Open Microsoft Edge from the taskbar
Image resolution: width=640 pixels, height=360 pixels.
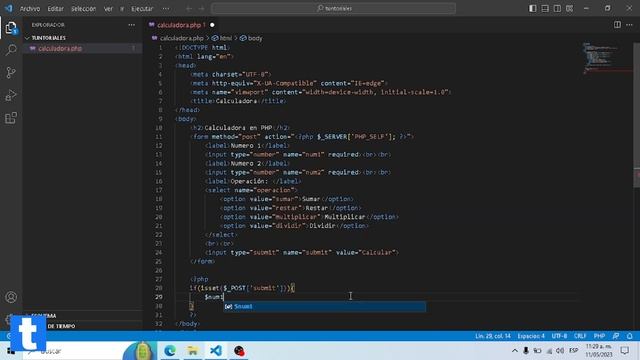[170, 351]
